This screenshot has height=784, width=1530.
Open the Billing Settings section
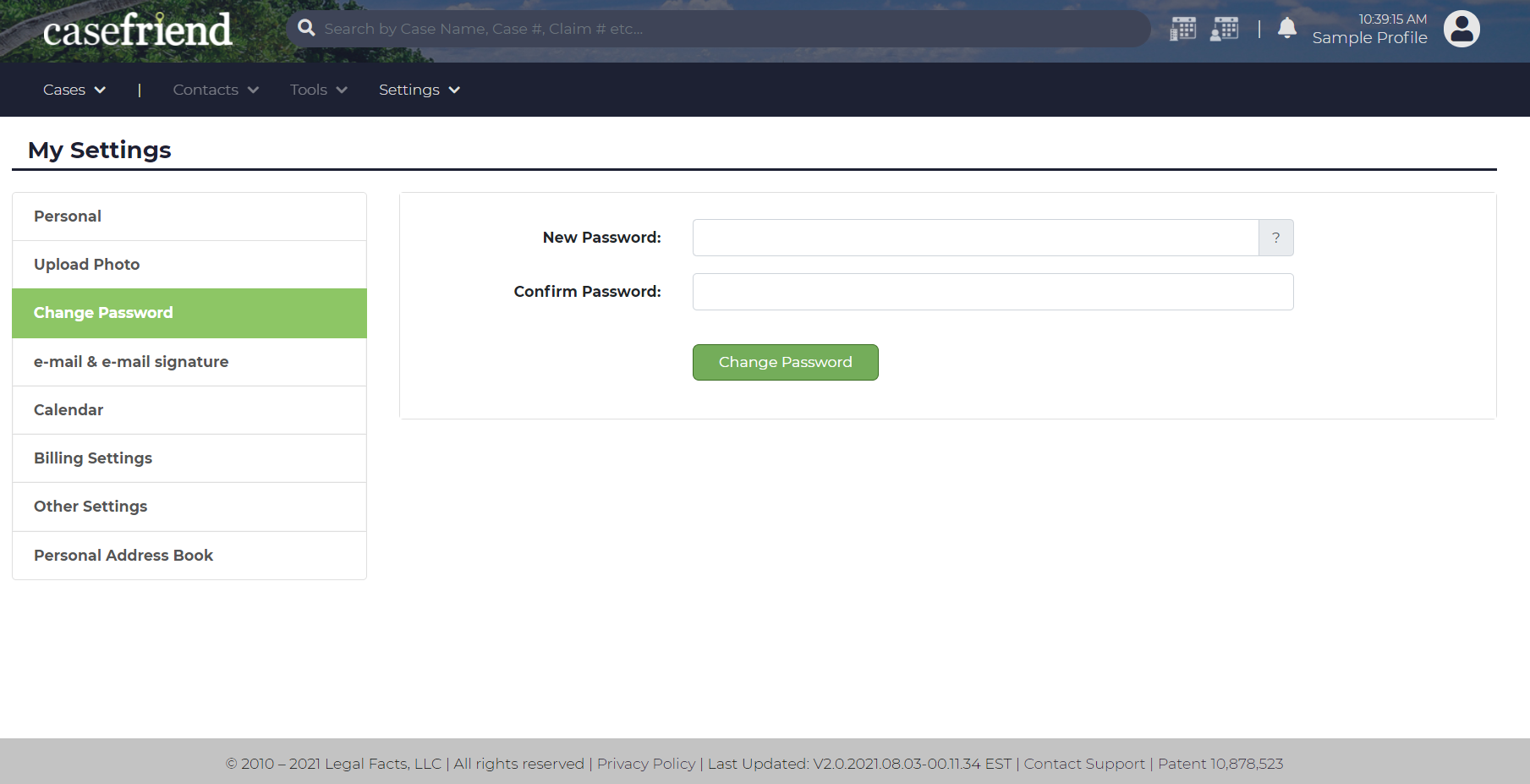pos(189,458)
